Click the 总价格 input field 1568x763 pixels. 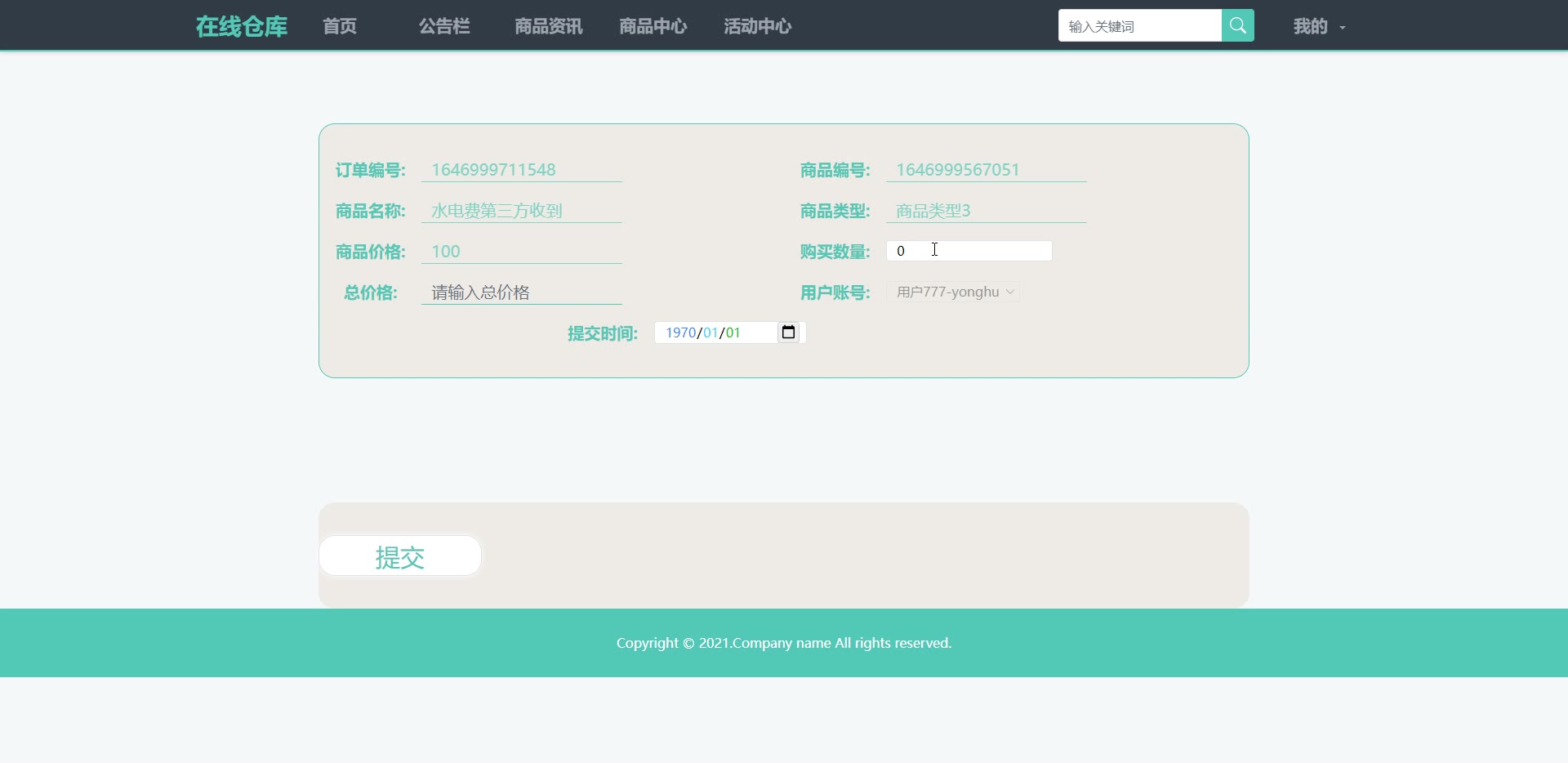pyautogui.click(x=521, y=292)
